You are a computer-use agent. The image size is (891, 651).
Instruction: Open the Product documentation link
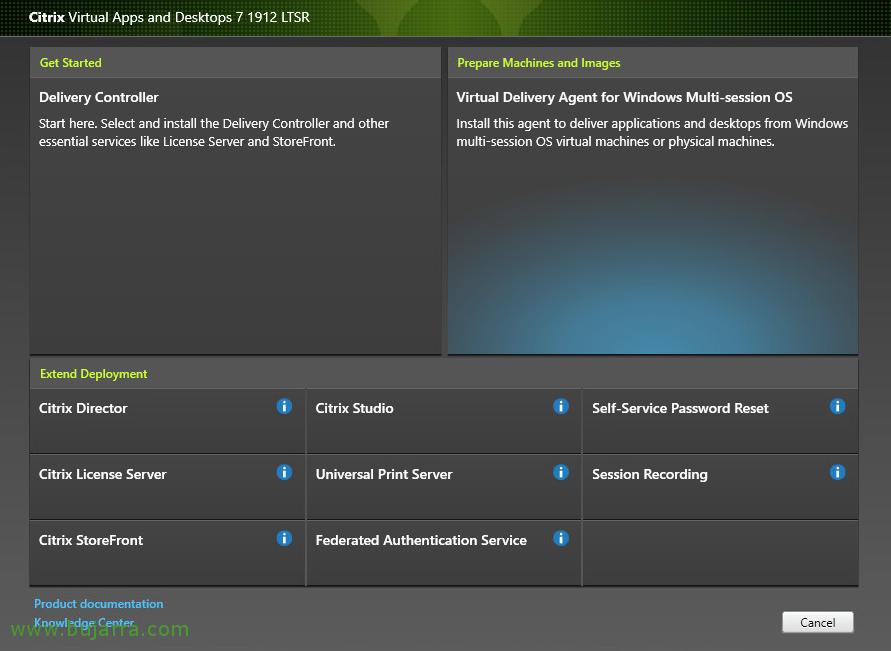pos(98,604)
